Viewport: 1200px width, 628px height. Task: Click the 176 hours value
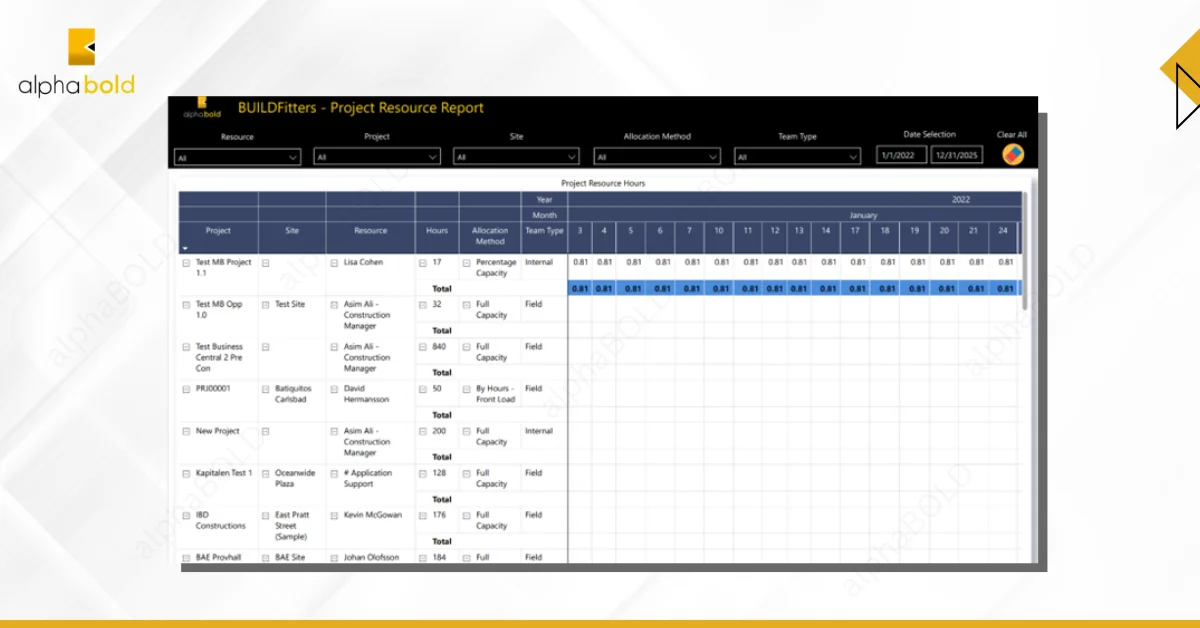(438, 515)
